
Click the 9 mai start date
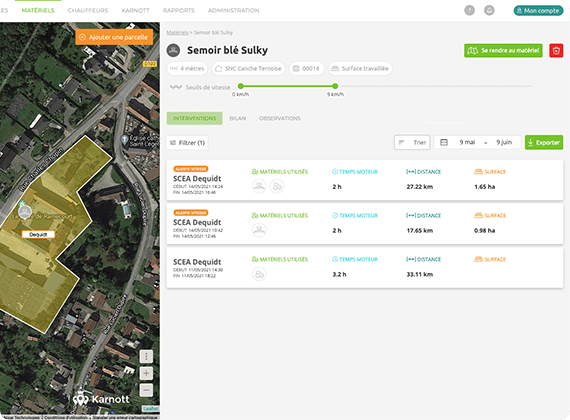coord(467,142)
